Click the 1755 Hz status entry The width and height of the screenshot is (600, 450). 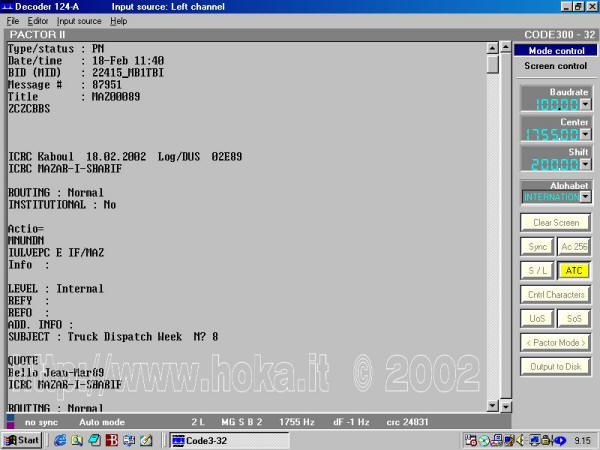coord(297,422)
